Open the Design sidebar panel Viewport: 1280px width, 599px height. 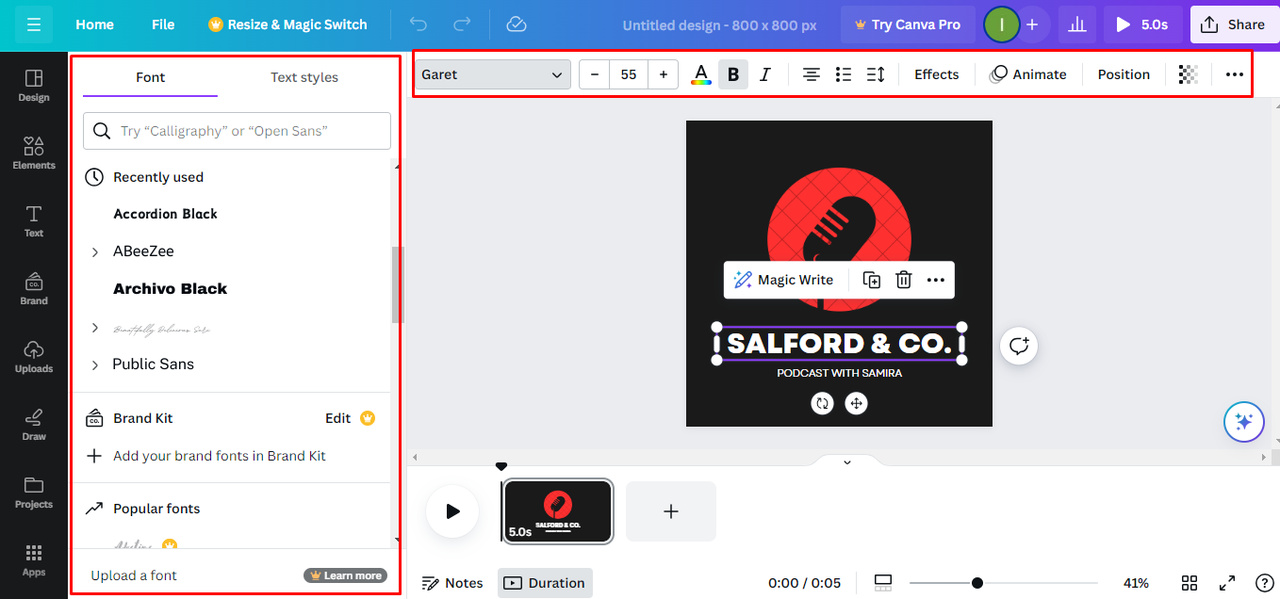pos(34,85)
